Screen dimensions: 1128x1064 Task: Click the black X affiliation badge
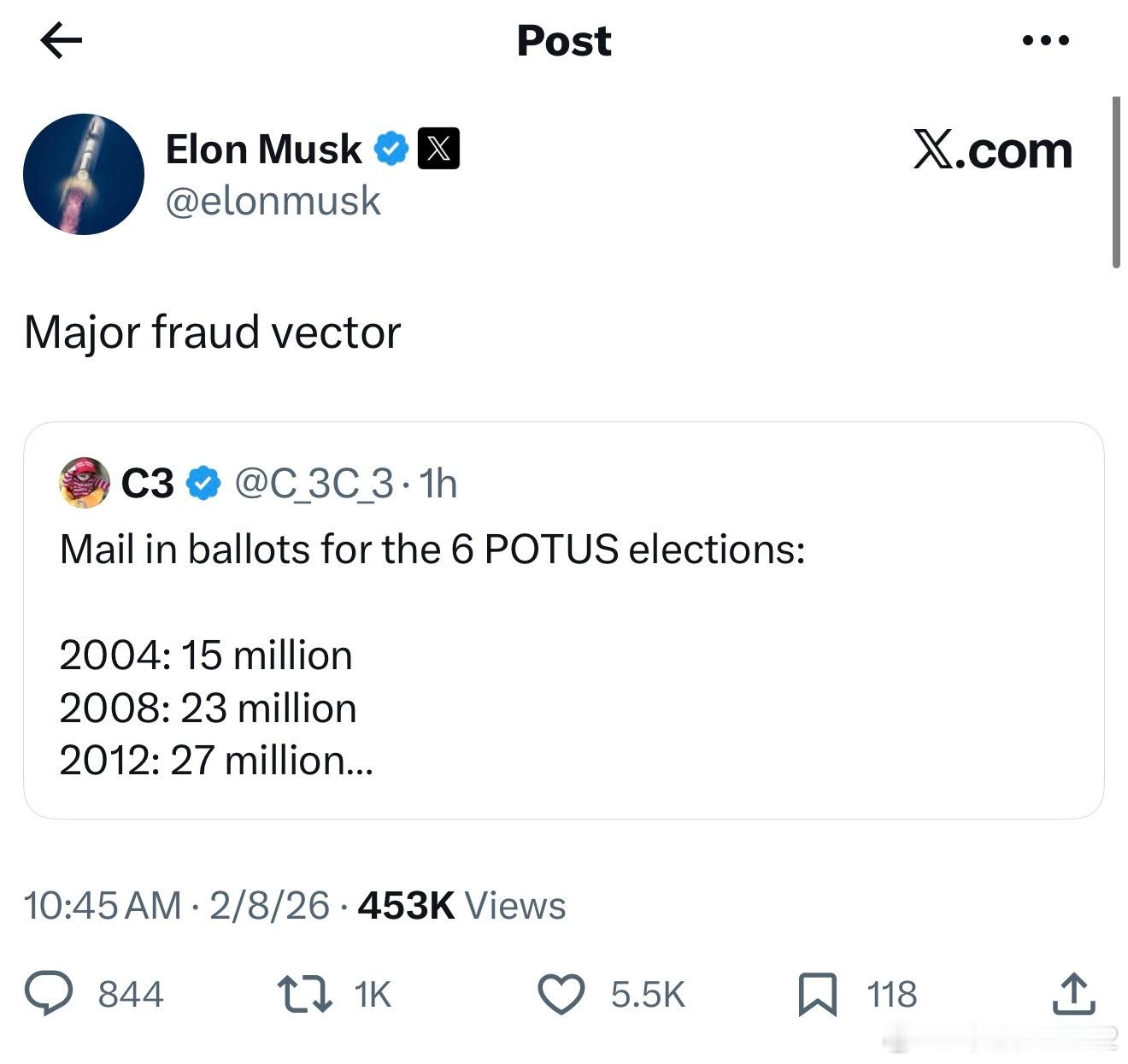point(438,149)
